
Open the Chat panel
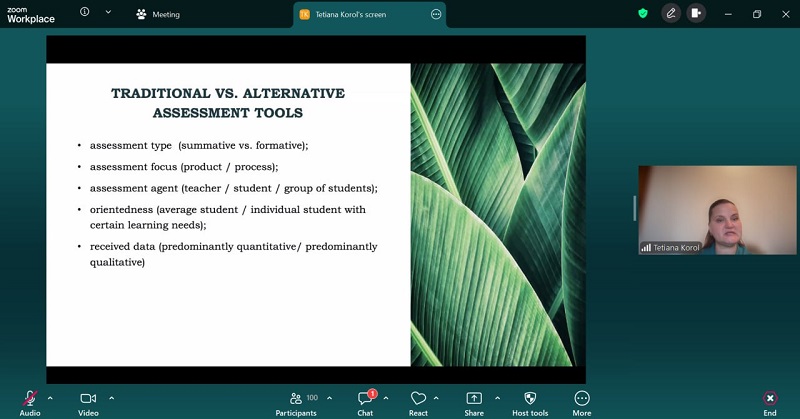coord(365,399)
